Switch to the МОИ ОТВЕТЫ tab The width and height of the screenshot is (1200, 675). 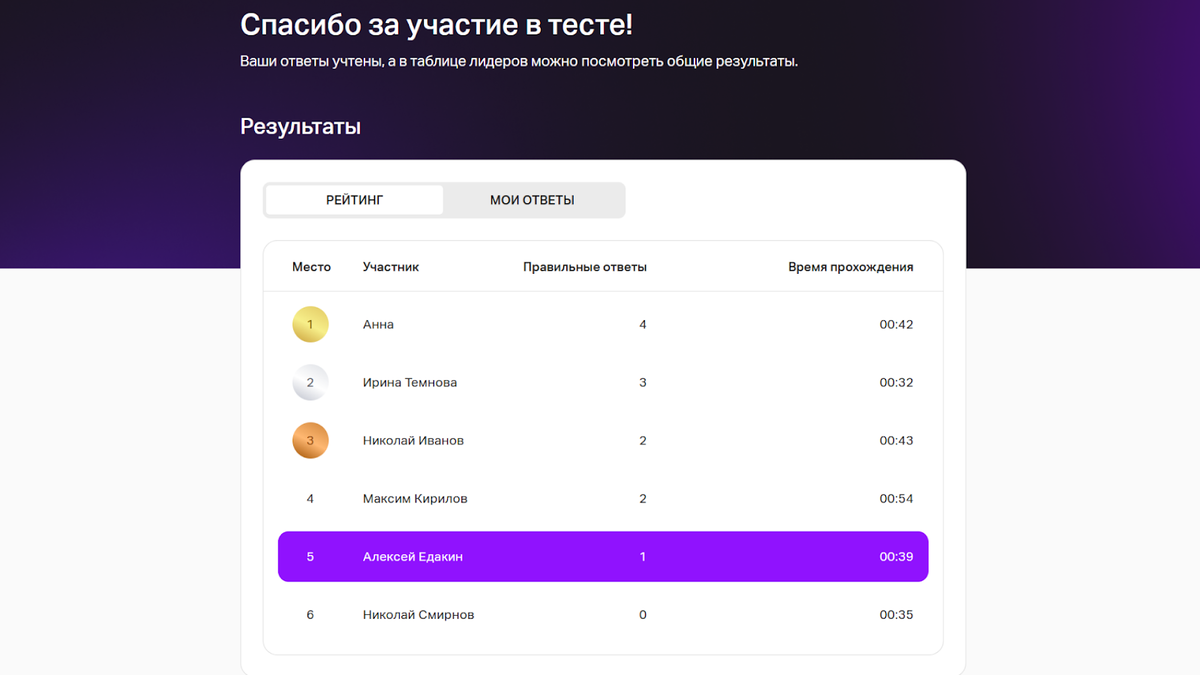531,200
